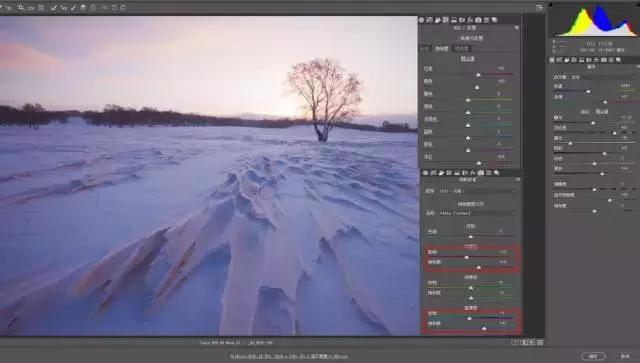Image resolution: width=640 pixels, height=363 pixels.
Task: Open the Adobe Standard camera profile dropdown
Action: point(476,213)
